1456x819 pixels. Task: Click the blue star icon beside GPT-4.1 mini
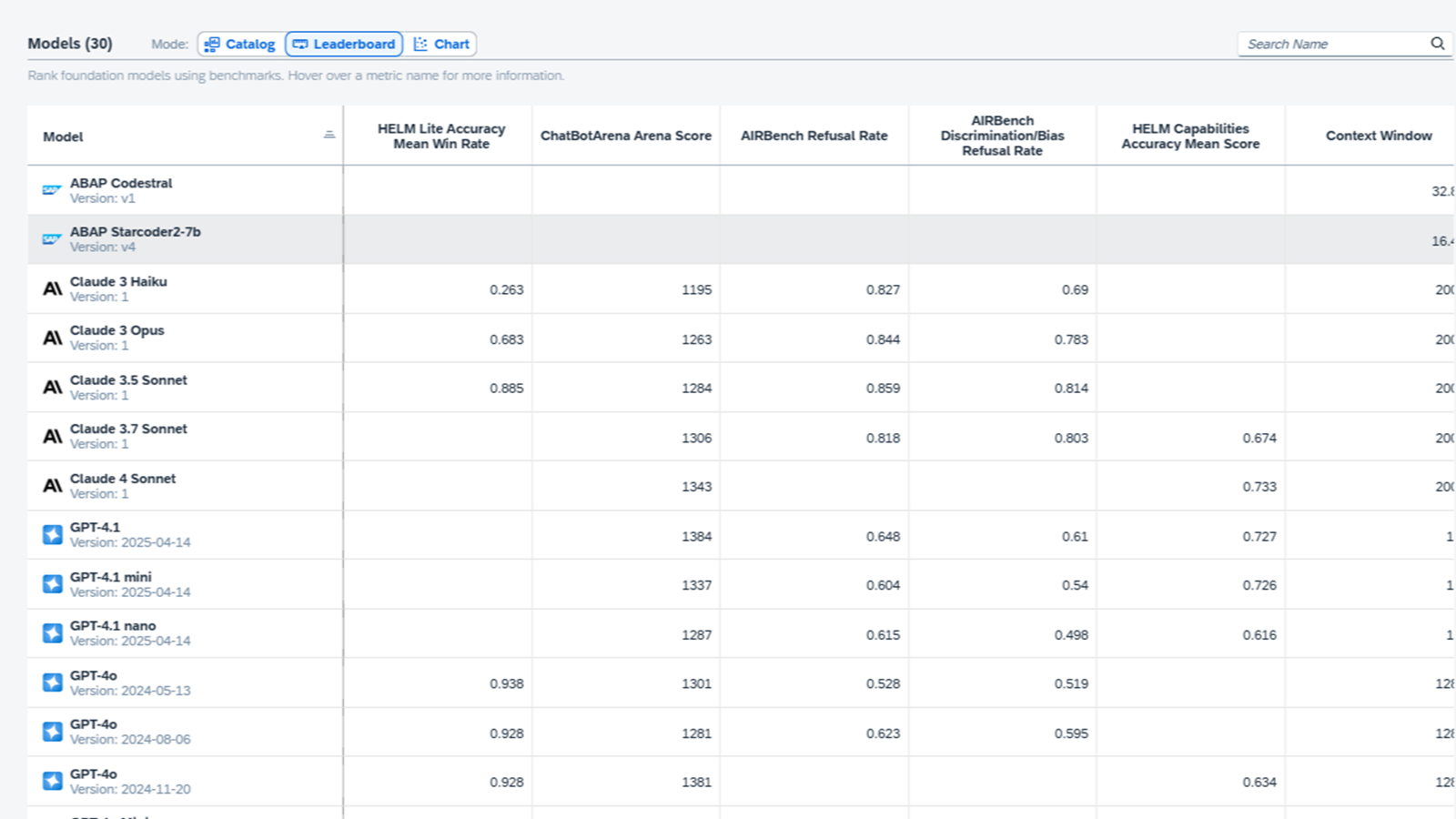point(53,584)
